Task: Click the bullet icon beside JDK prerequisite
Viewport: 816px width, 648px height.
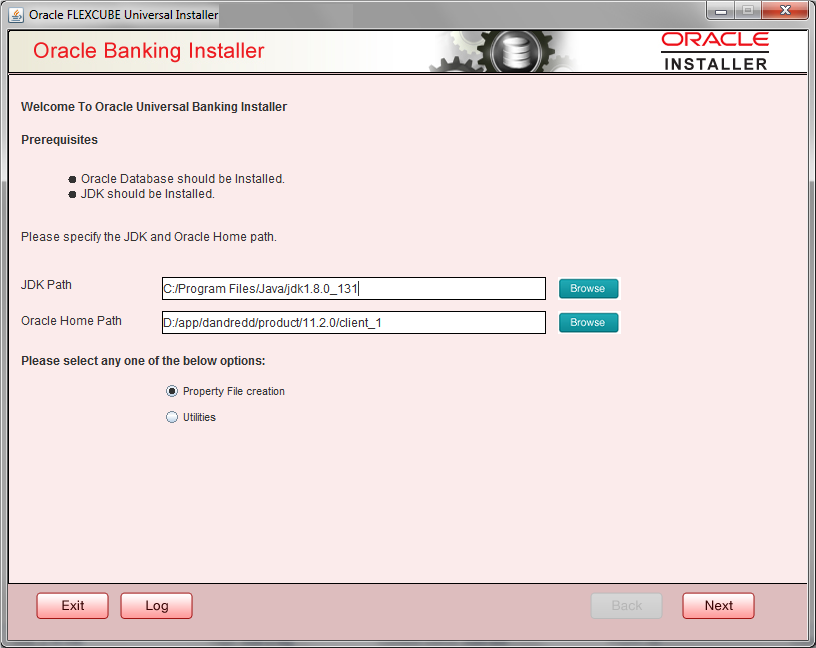Action: coord(71,194)
